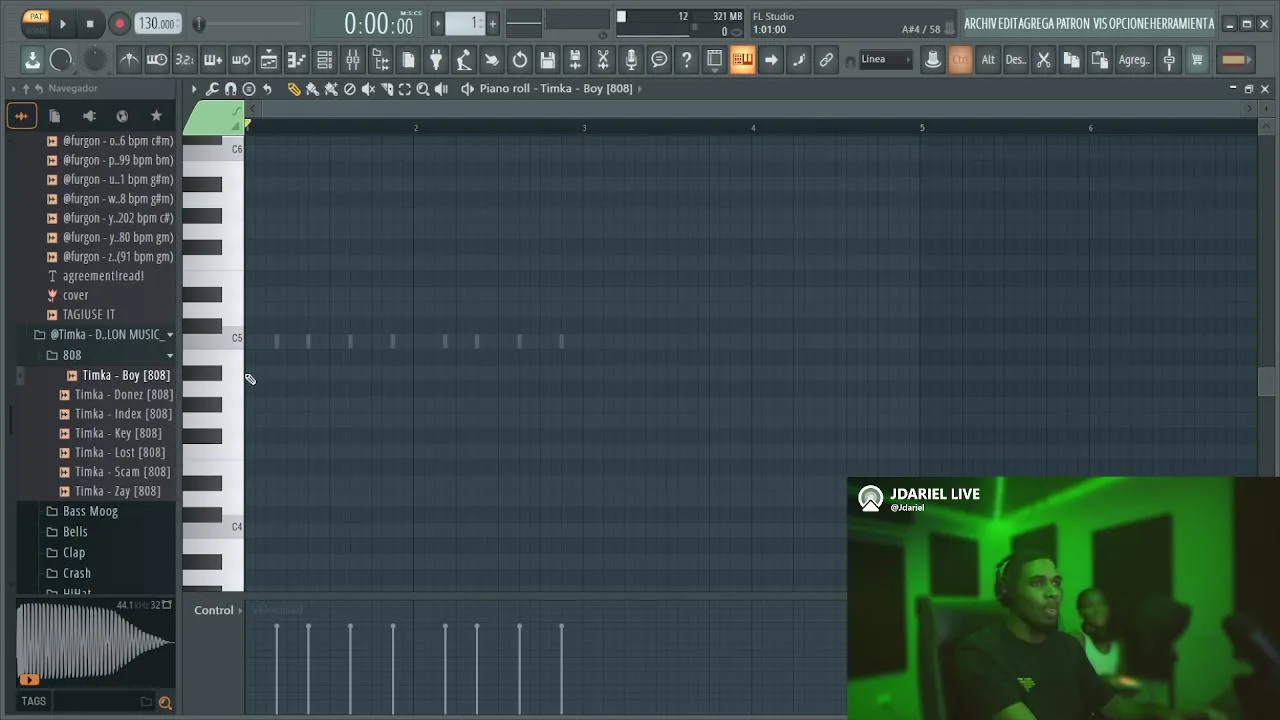The width and height of the screenshot is (1280, 720).
Task: Open the tempo tapper icon
Action: click(x=464, y=60)
